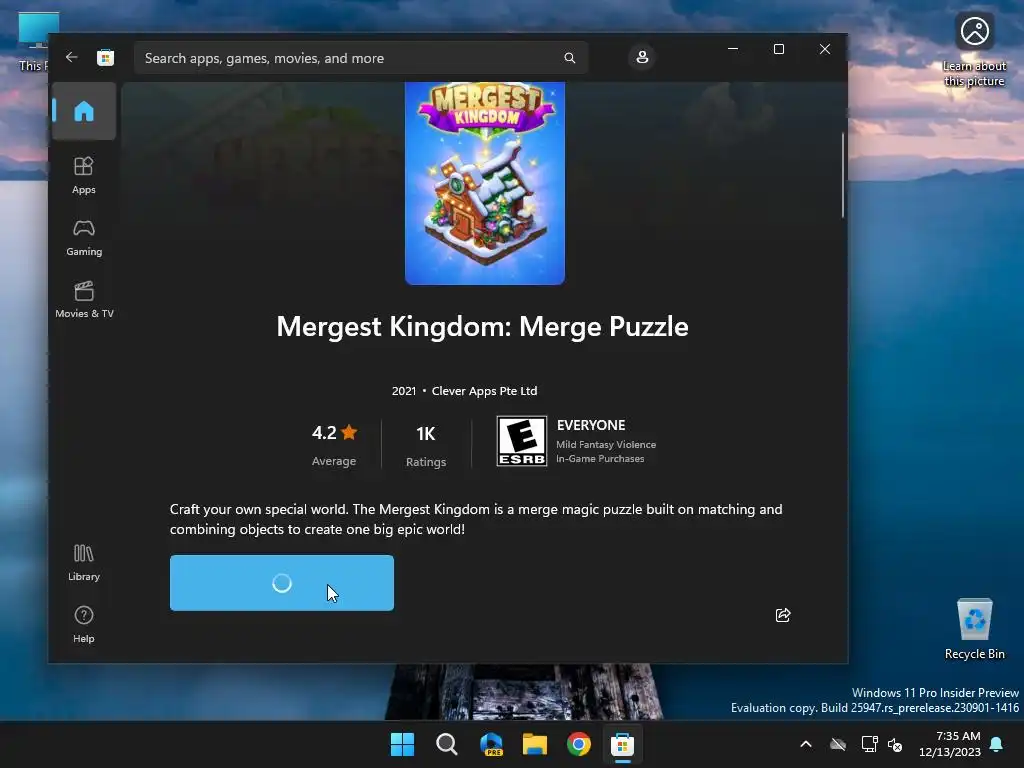Click the Craft your own special world description
1024x768 pixels.
(476, 519)
